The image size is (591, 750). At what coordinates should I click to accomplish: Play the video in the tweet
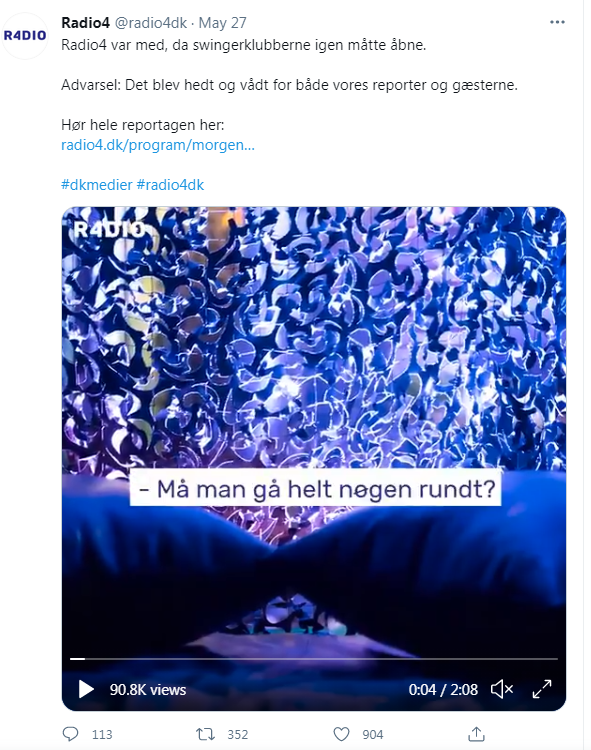(x=86, y=689)
